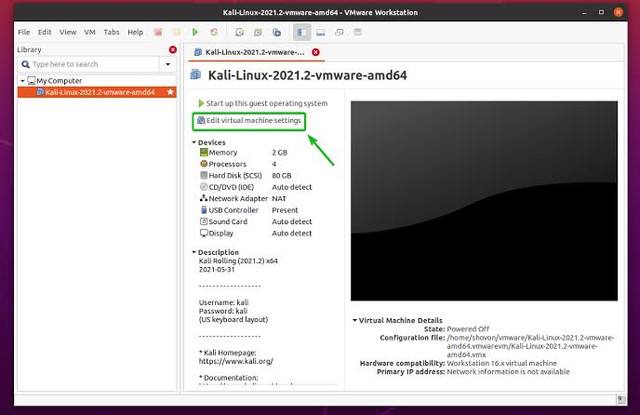The width and height of the screenshot is (640, 415).
Task: Open the Edit menu
Action: pyautogui.click(x=44, y=32)
